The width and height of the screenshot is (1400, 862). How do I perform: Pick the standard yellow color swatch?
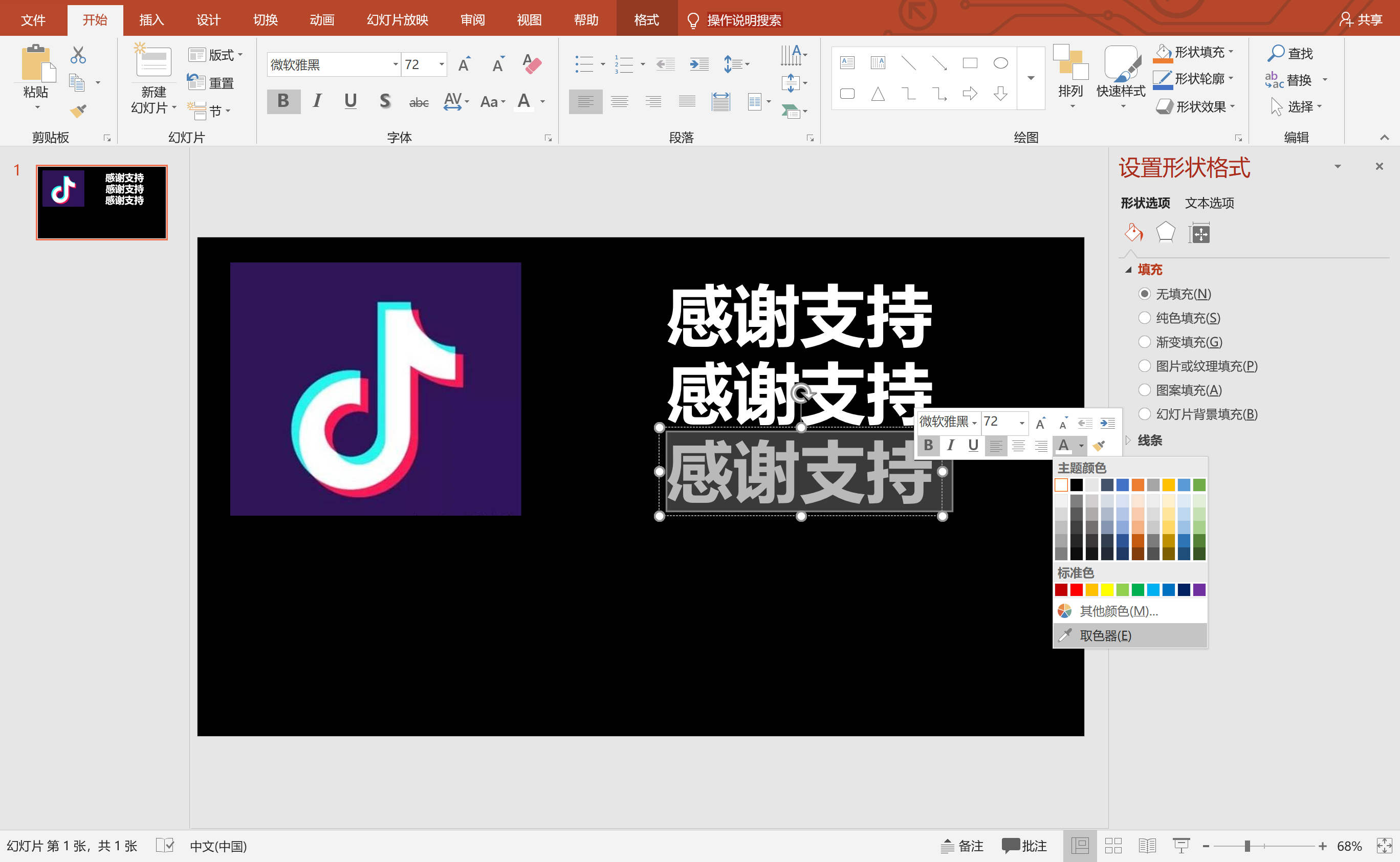pyautogui.click(x=1107, y=589)
